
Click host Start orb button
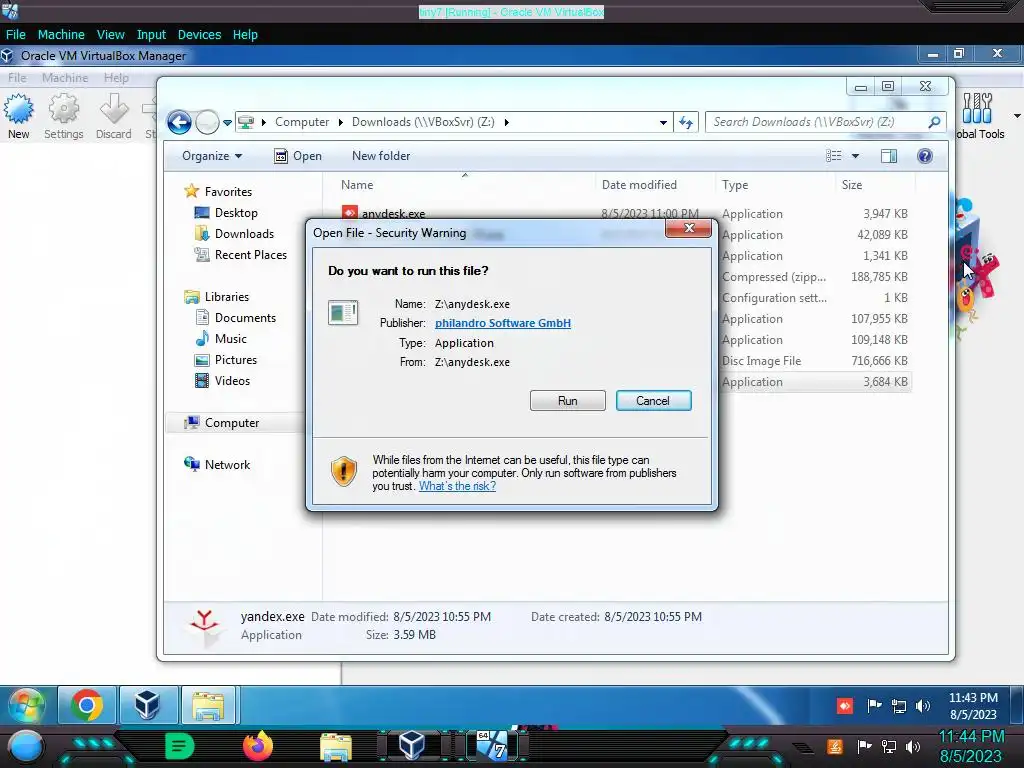pos(26,746)
